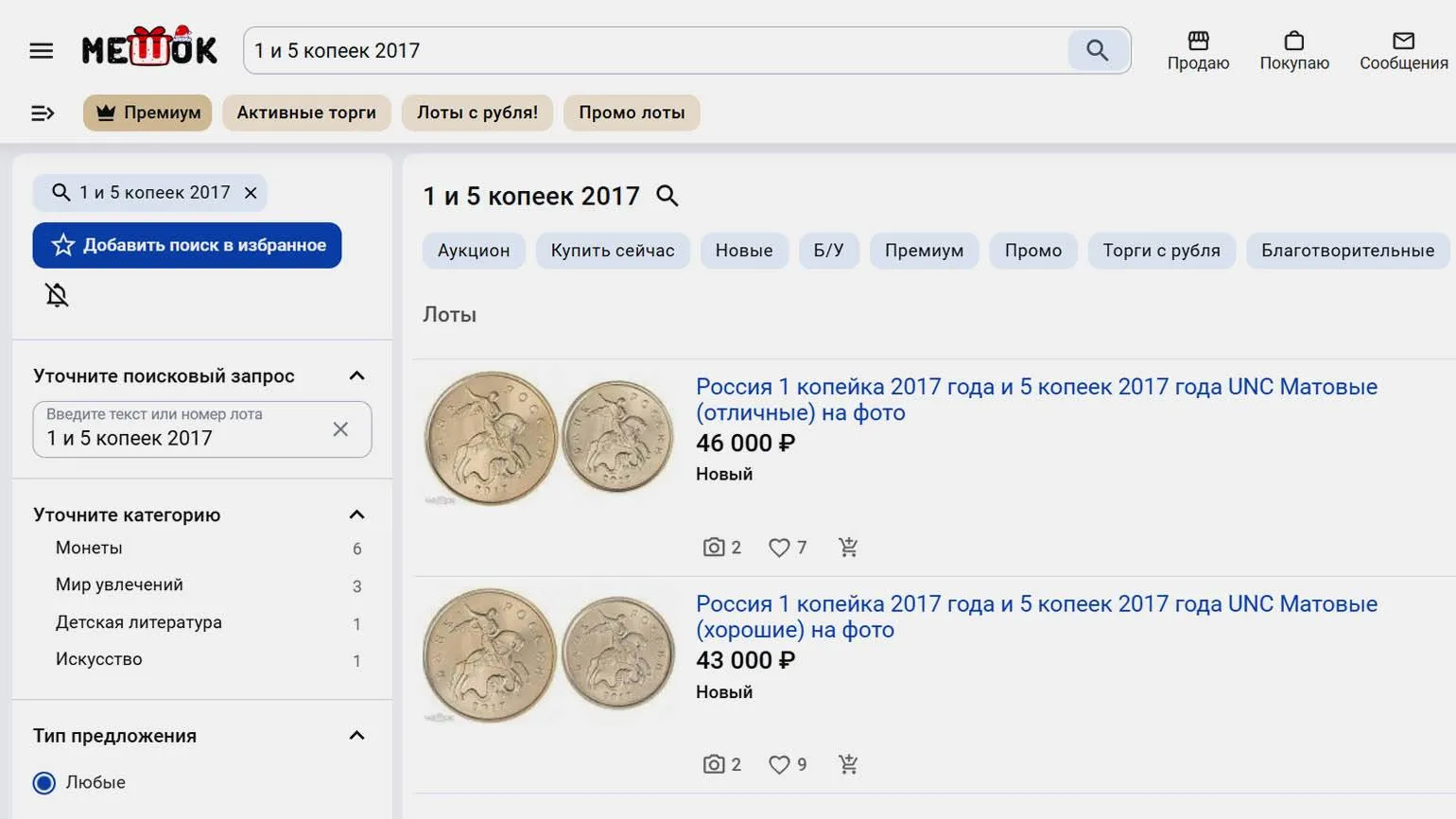The image size is (1456, 819).
Task: Toggle the categories list icon beside Премиум
Action: 43,113
